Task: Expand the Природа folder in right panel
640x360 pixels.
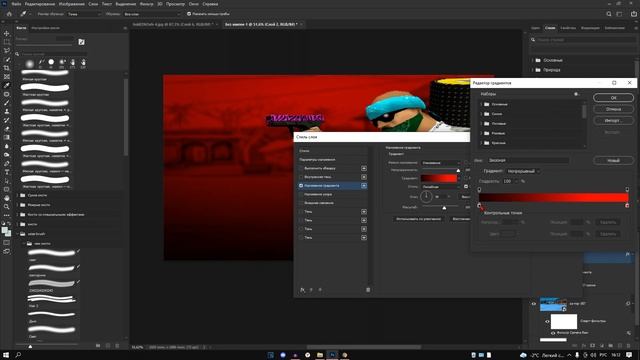Action: [x=533, y=70]
